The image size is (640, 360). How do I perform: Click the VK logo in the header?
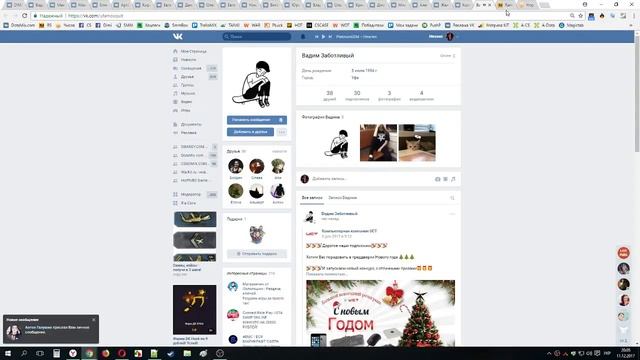tap(178, 36)
